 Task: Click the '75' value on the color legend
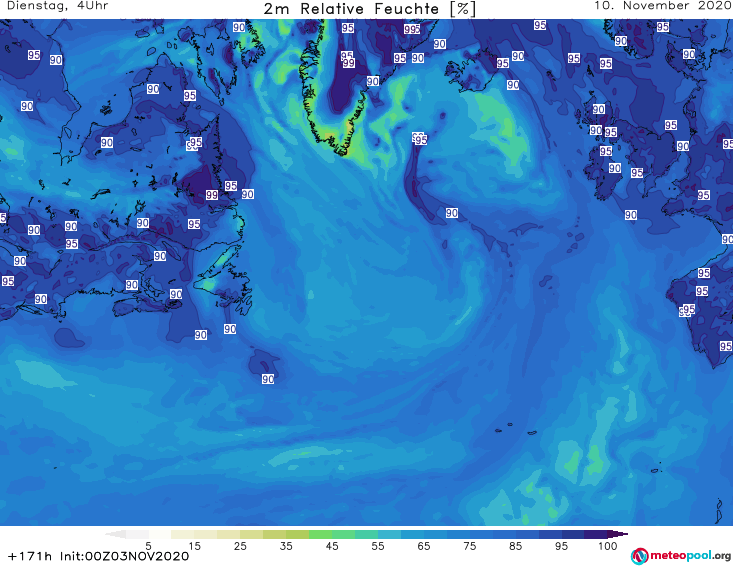pos(469,546)
